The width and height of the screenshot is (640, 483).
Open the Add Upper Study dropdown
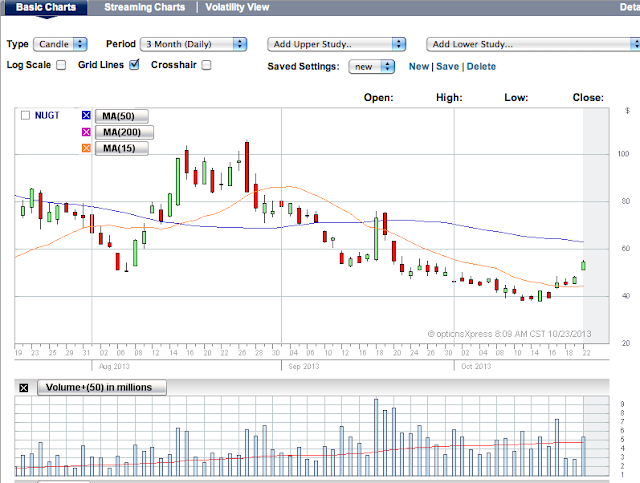pyautogui.click(x=336, y=44)
